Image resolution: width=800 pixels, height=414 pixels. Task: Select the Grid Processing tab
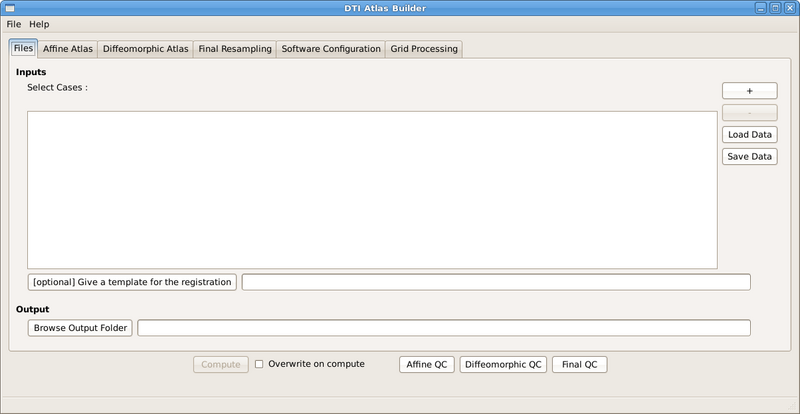pos(424,48)
